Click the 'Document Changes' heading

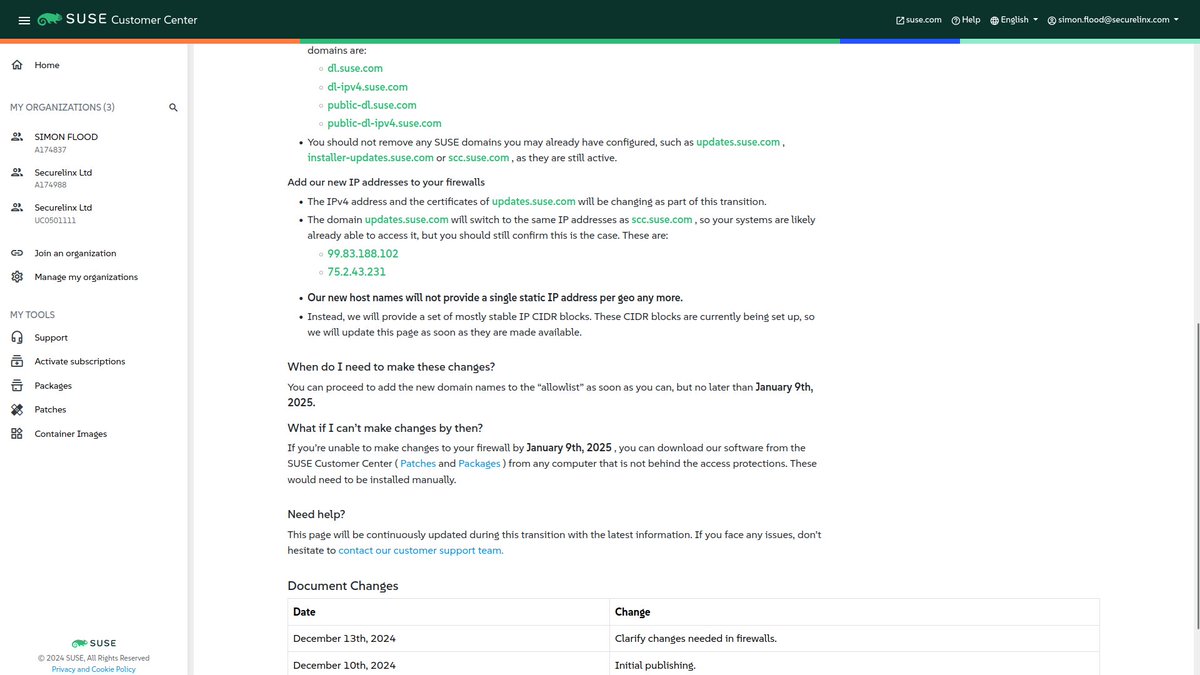(x=343, y=586)
